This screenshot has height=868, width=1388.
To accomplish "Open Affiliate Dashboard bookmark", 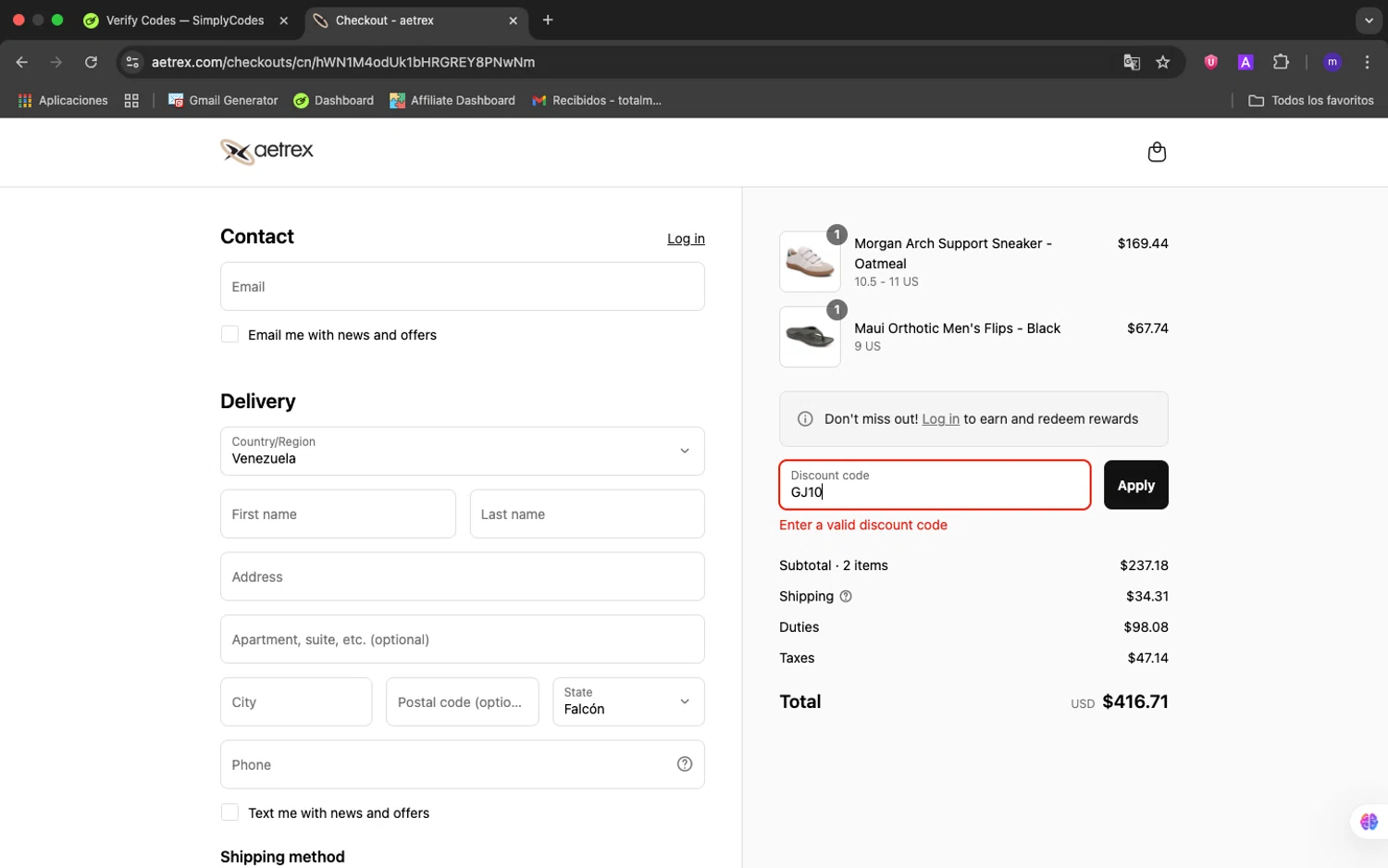I will click(x=452, y=101).
